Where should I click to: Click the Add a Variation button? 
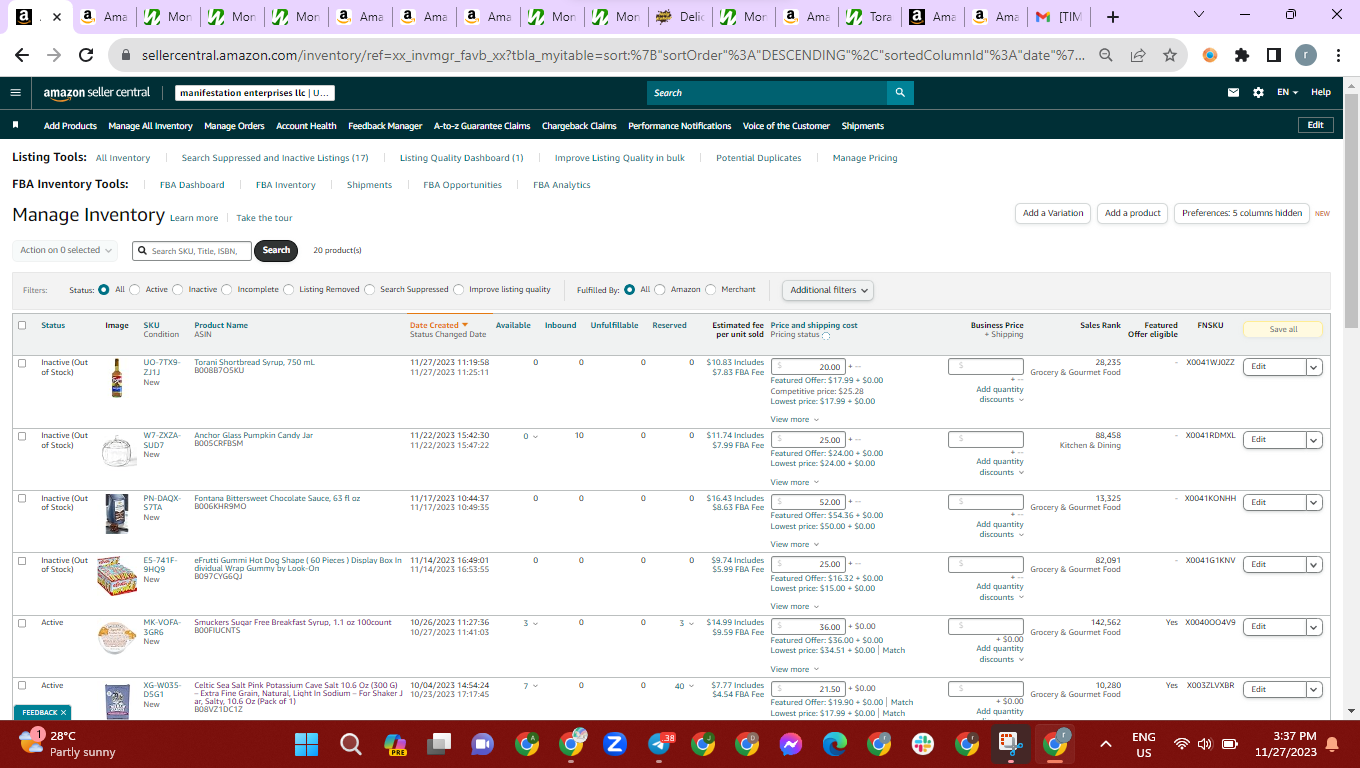[1053, 213]
